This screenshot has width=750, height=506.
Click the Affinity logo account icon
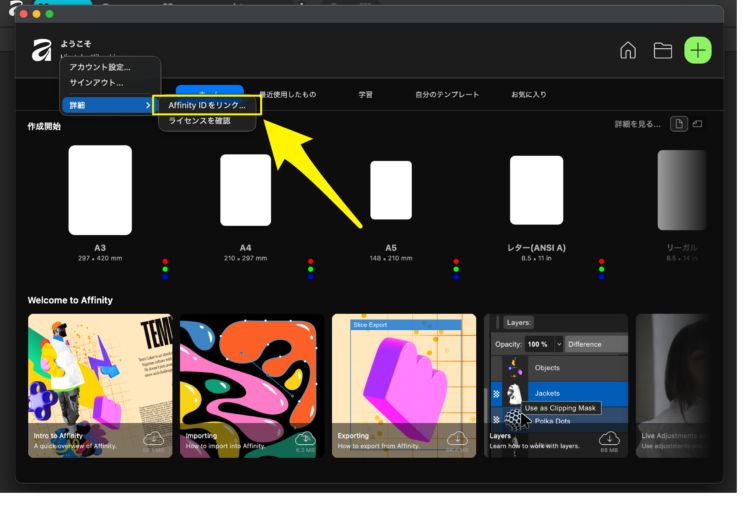41,51
